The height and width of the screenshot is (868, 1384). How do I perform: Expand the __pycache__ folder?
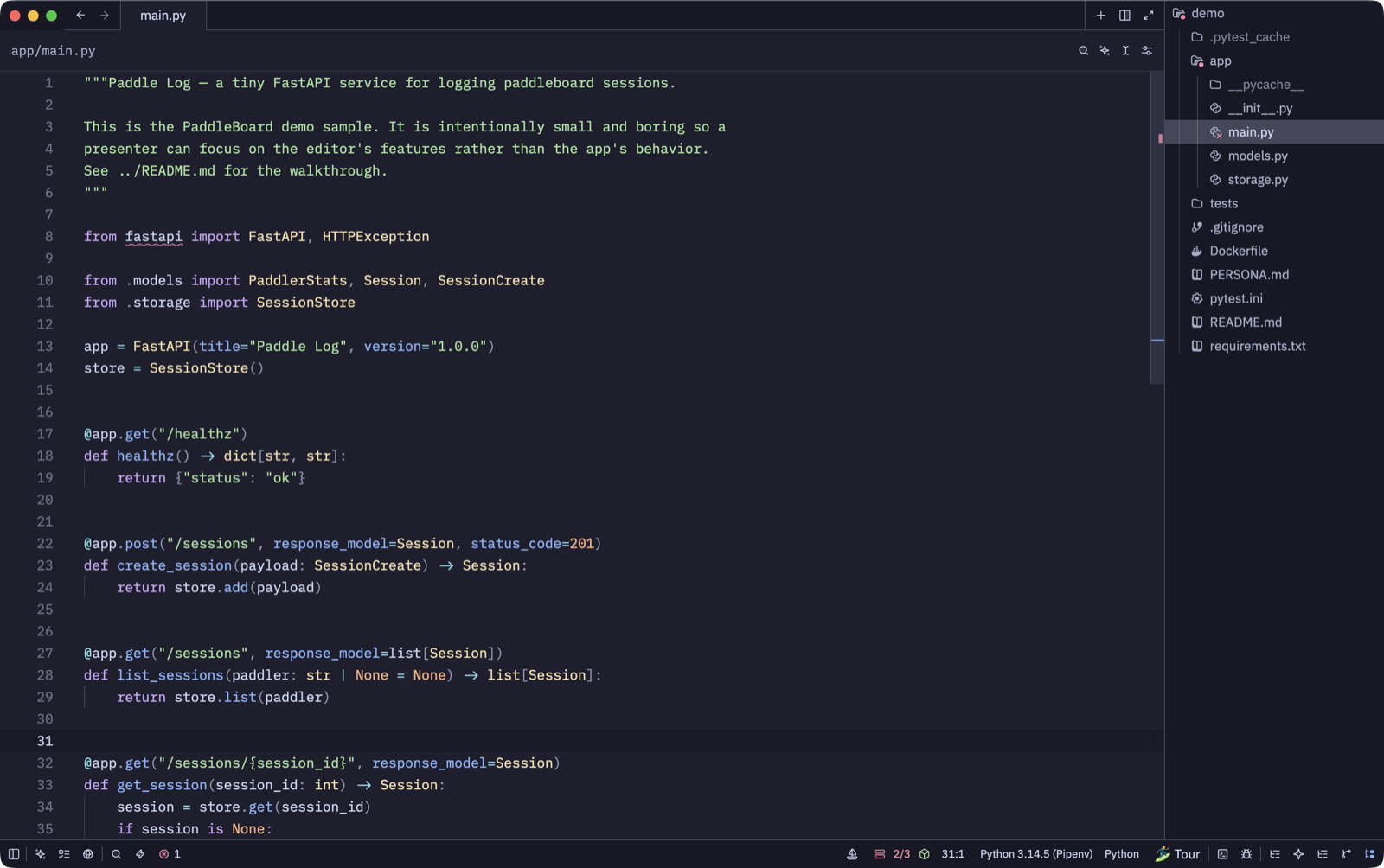coord(1275,85)
